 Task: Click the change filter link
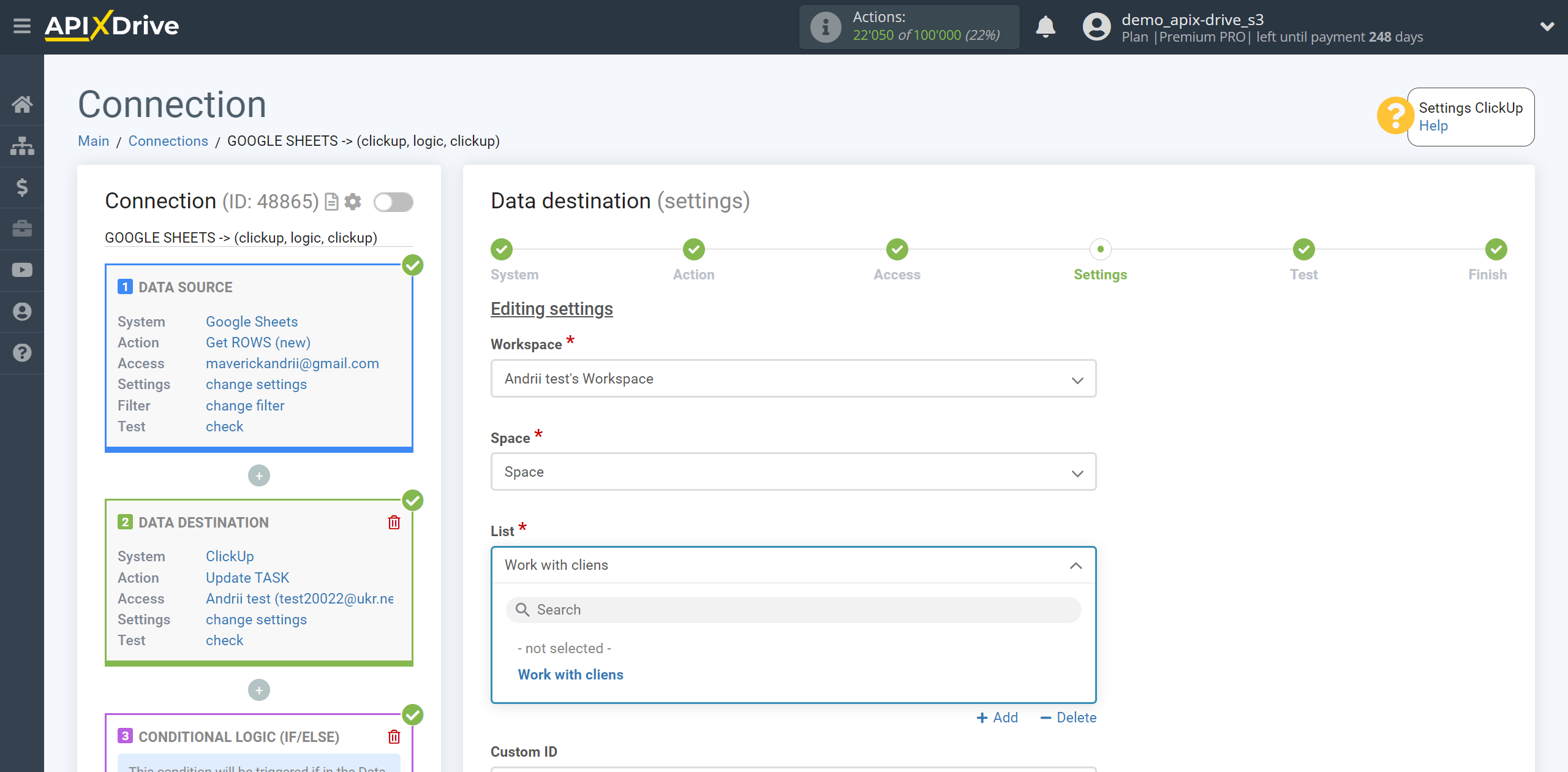point(245,406)
